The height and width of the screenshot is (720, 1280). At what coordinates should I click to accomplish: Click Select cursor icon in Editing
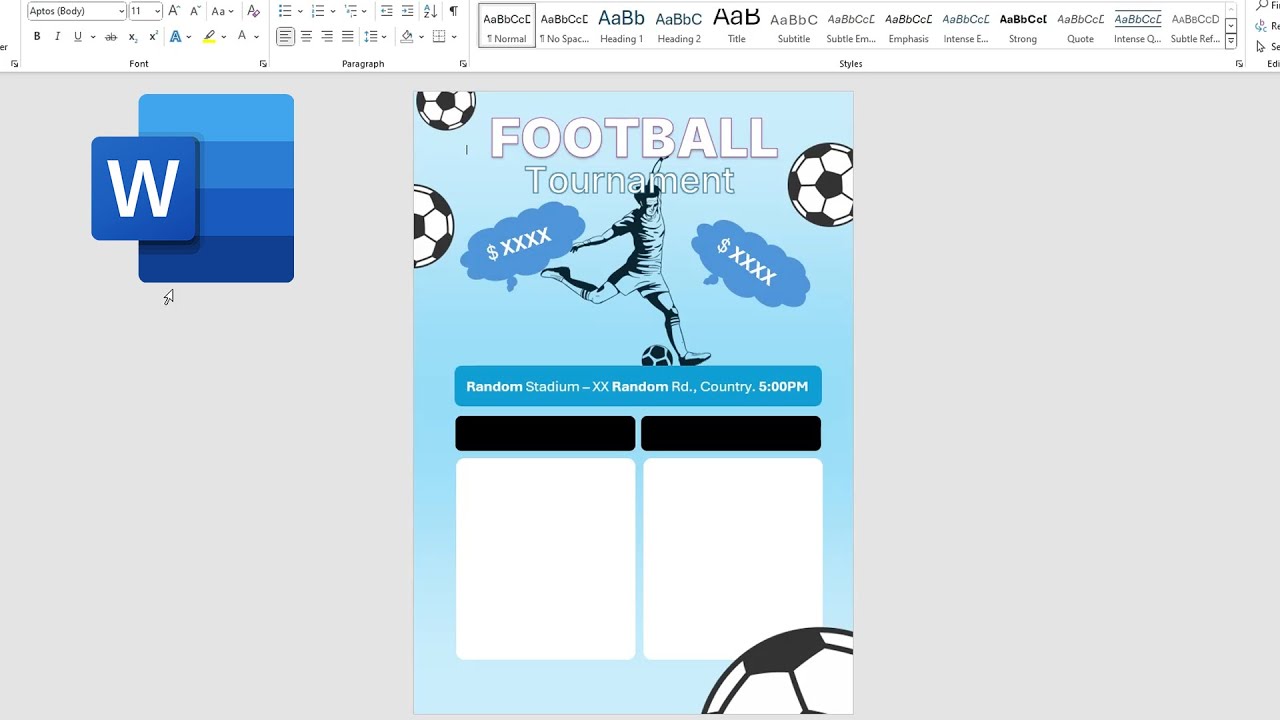point(1261,47)
